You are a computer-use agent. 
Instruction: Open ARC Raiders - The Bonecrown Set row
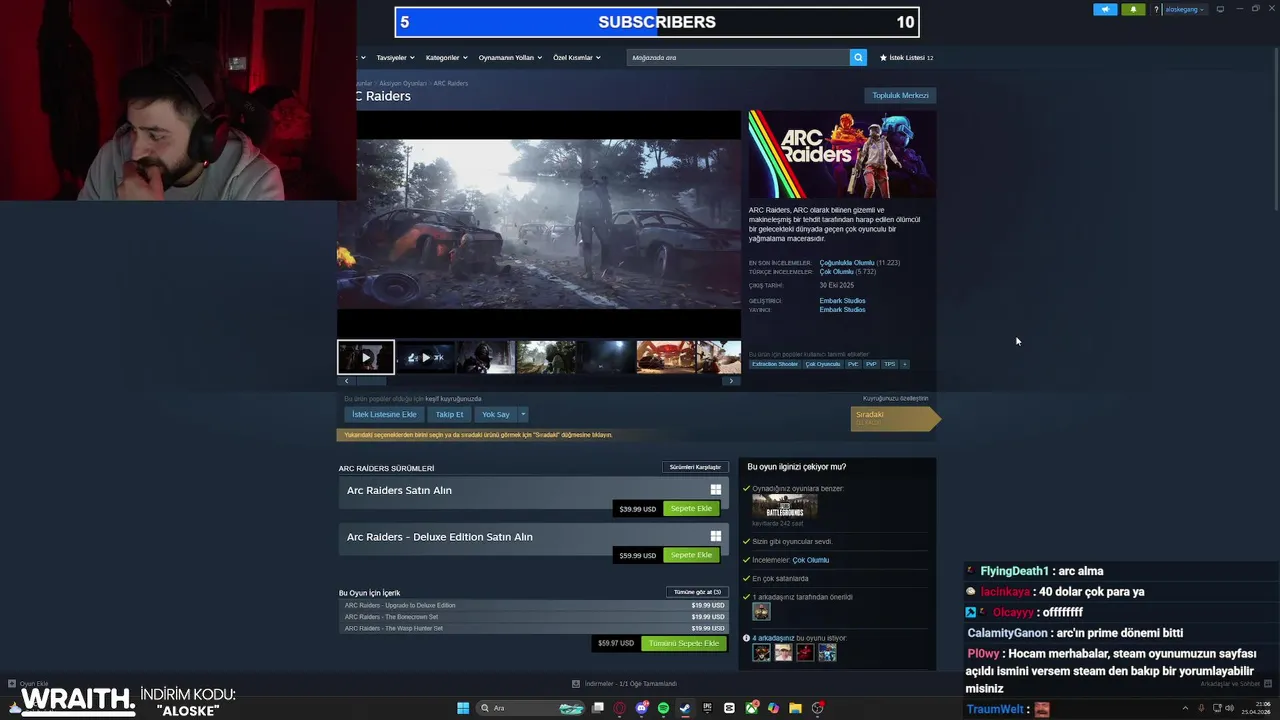coord(534,617)
